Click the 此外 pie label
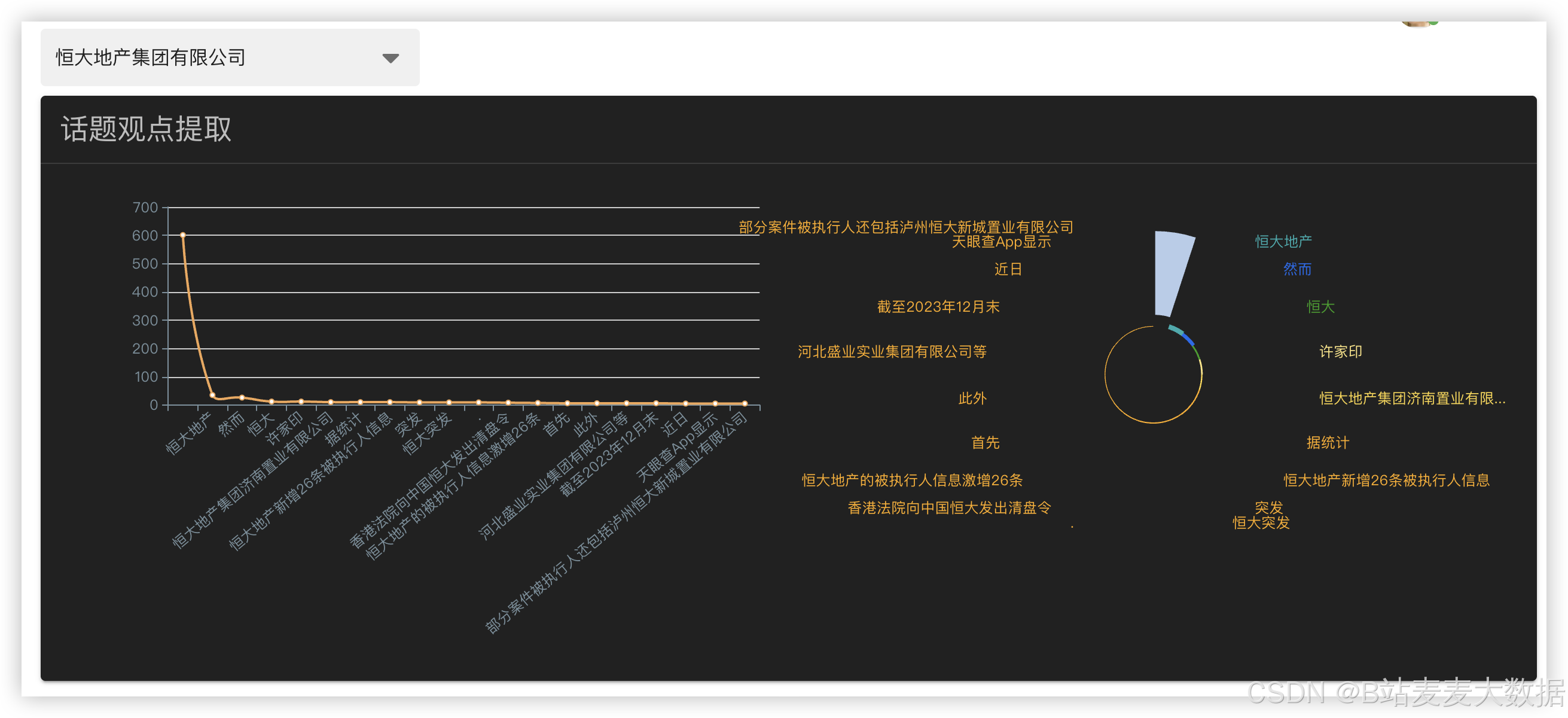This screenshot has width=1568, height=718. [972, 398]
